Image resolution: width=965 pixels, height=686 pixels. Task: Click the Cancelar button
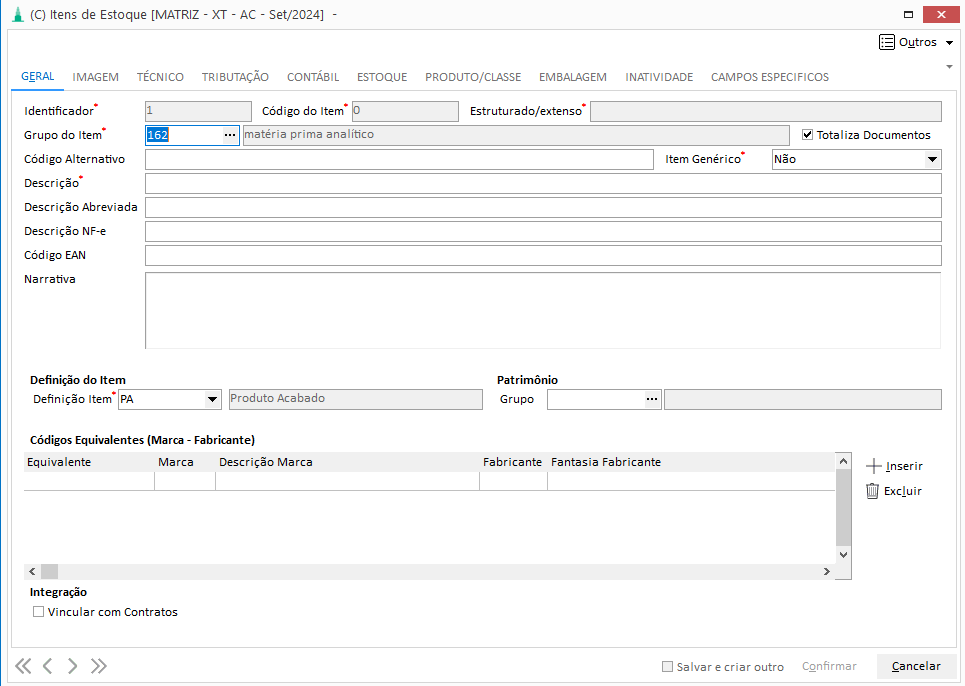(x=916, y=666)
